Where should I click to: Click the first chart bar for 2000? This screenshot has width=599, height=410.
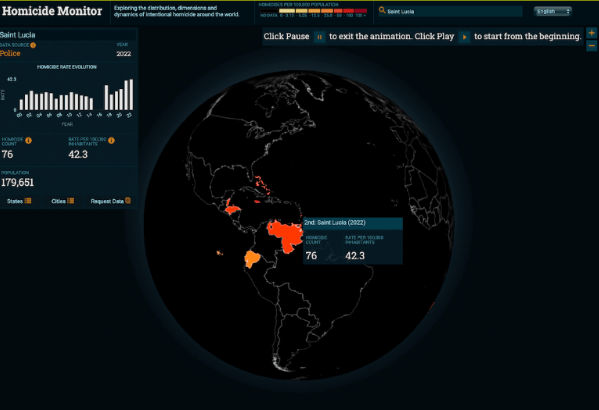pyautogui.click(x=21, y=105)
